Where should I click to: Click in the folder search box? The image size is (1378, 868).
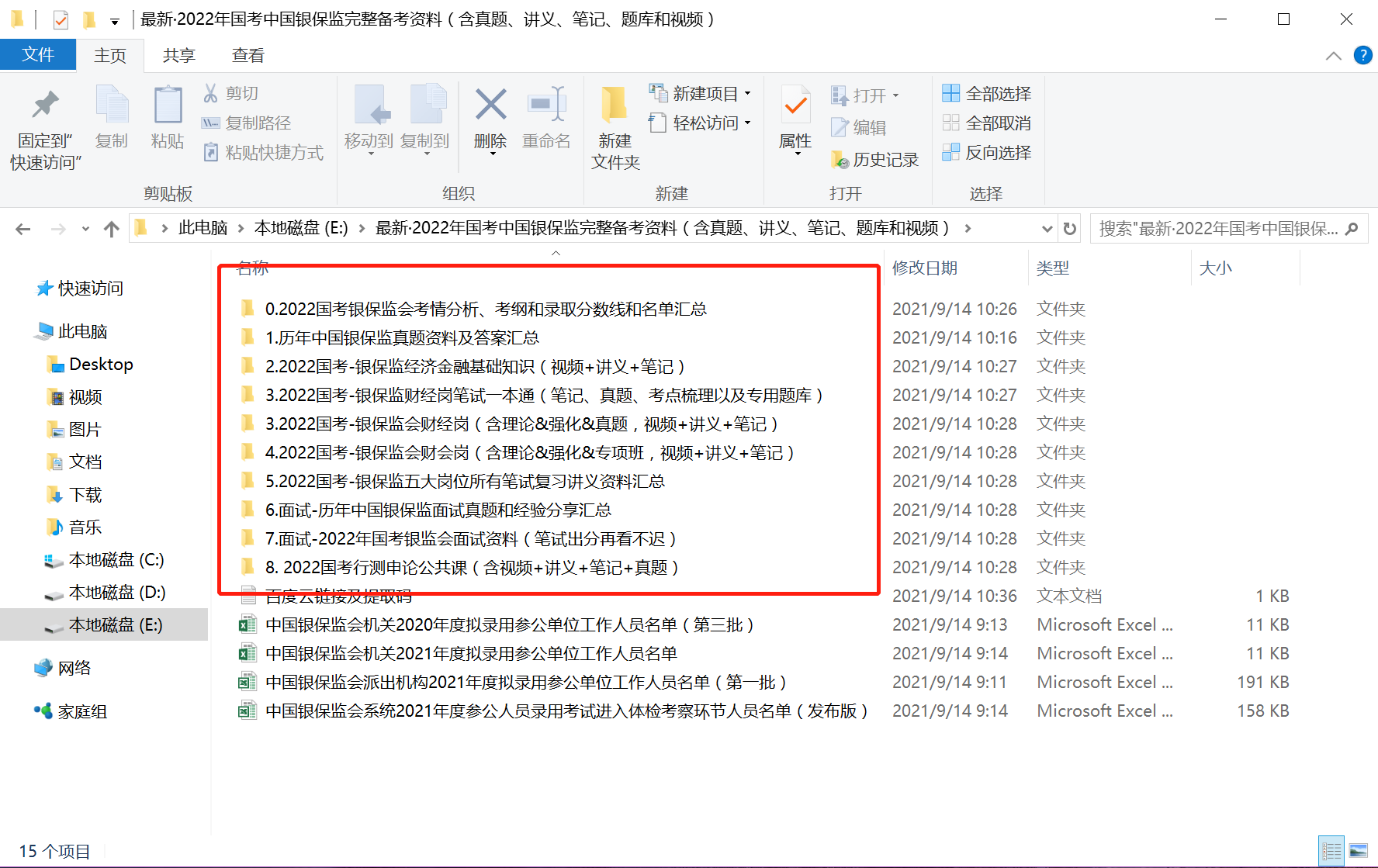pyautogui.click(x=1218, y=228)
